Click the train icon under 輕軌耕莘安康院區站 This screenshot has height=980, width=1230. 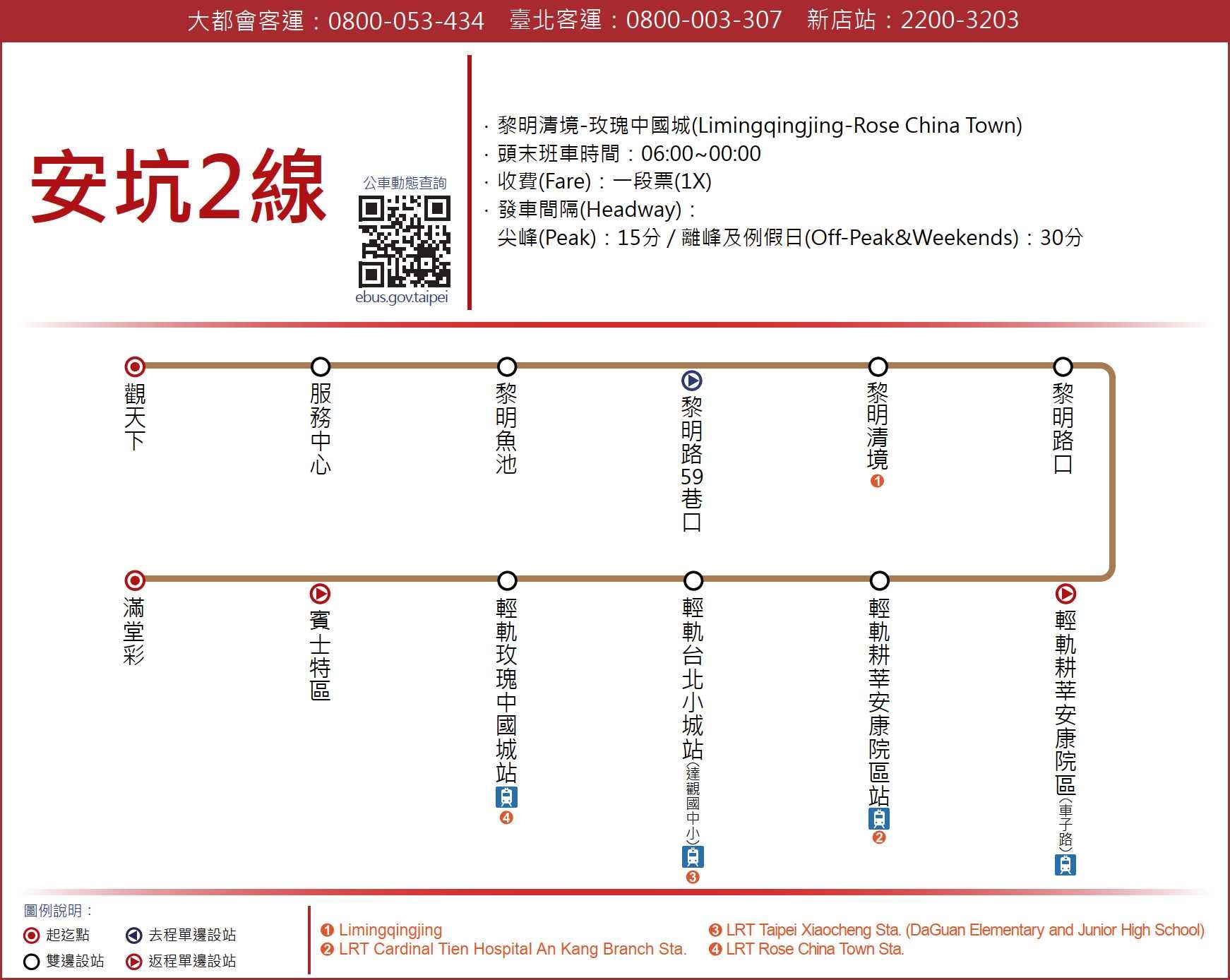(x=879, y=818)
